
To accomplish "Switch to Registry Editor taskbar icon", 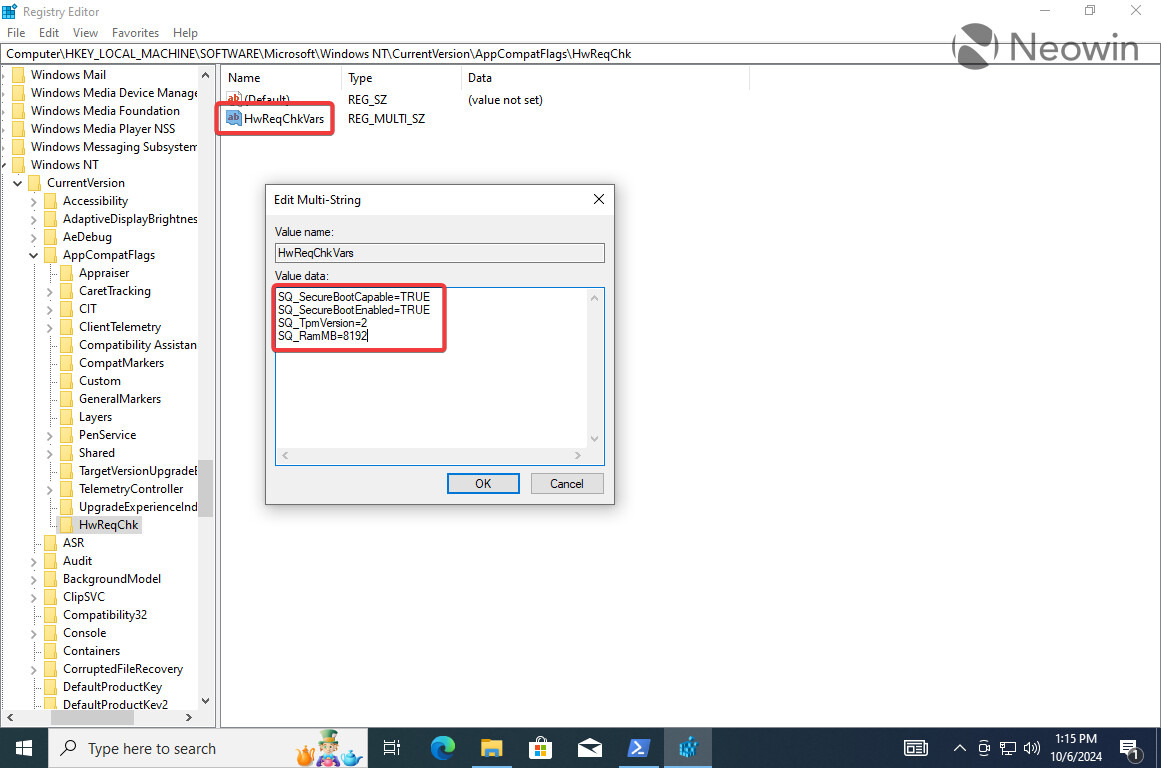I will (688, 748).
